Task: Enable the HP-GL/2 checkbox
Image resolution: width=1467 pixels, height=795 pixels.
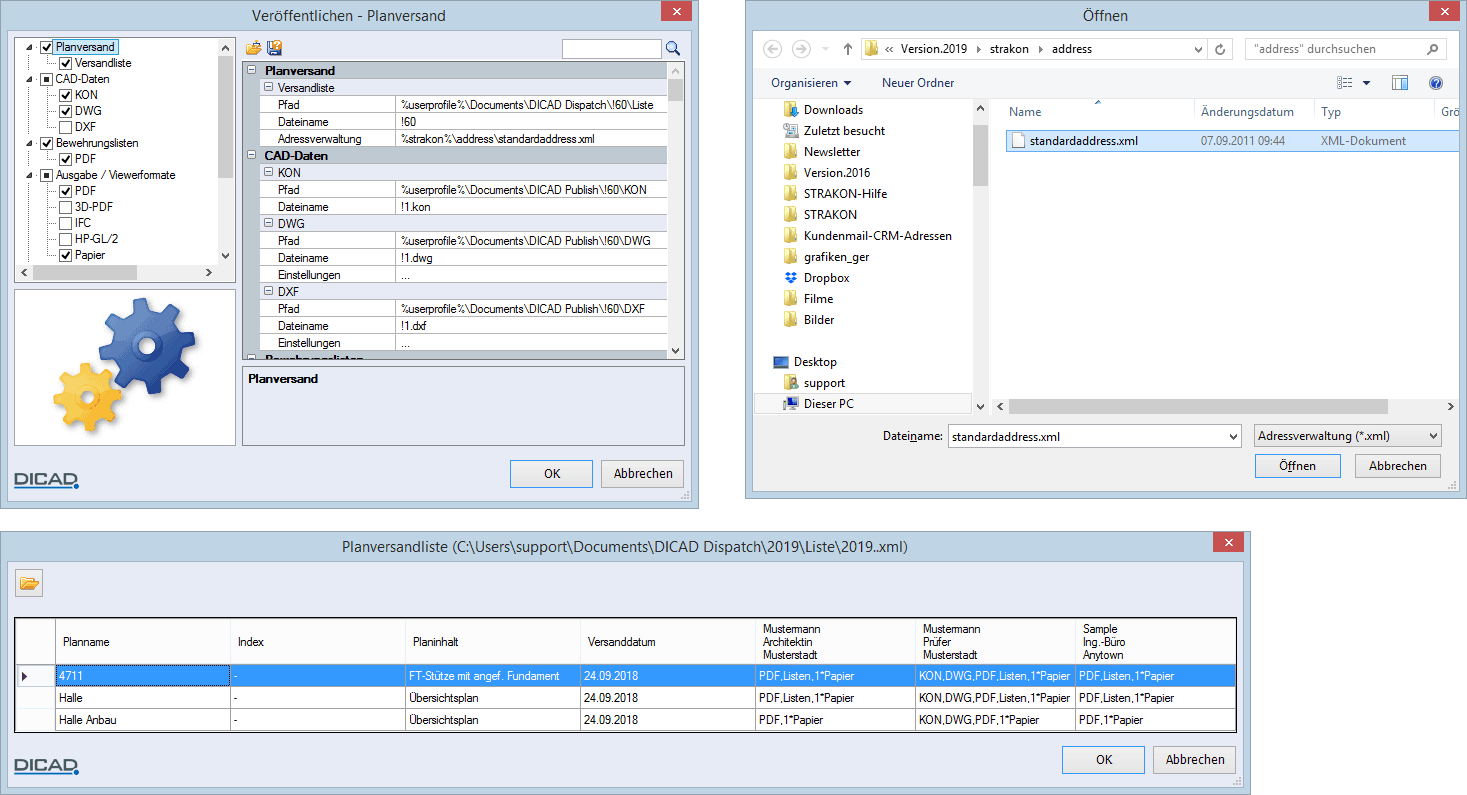Action: tap(66, 239)
